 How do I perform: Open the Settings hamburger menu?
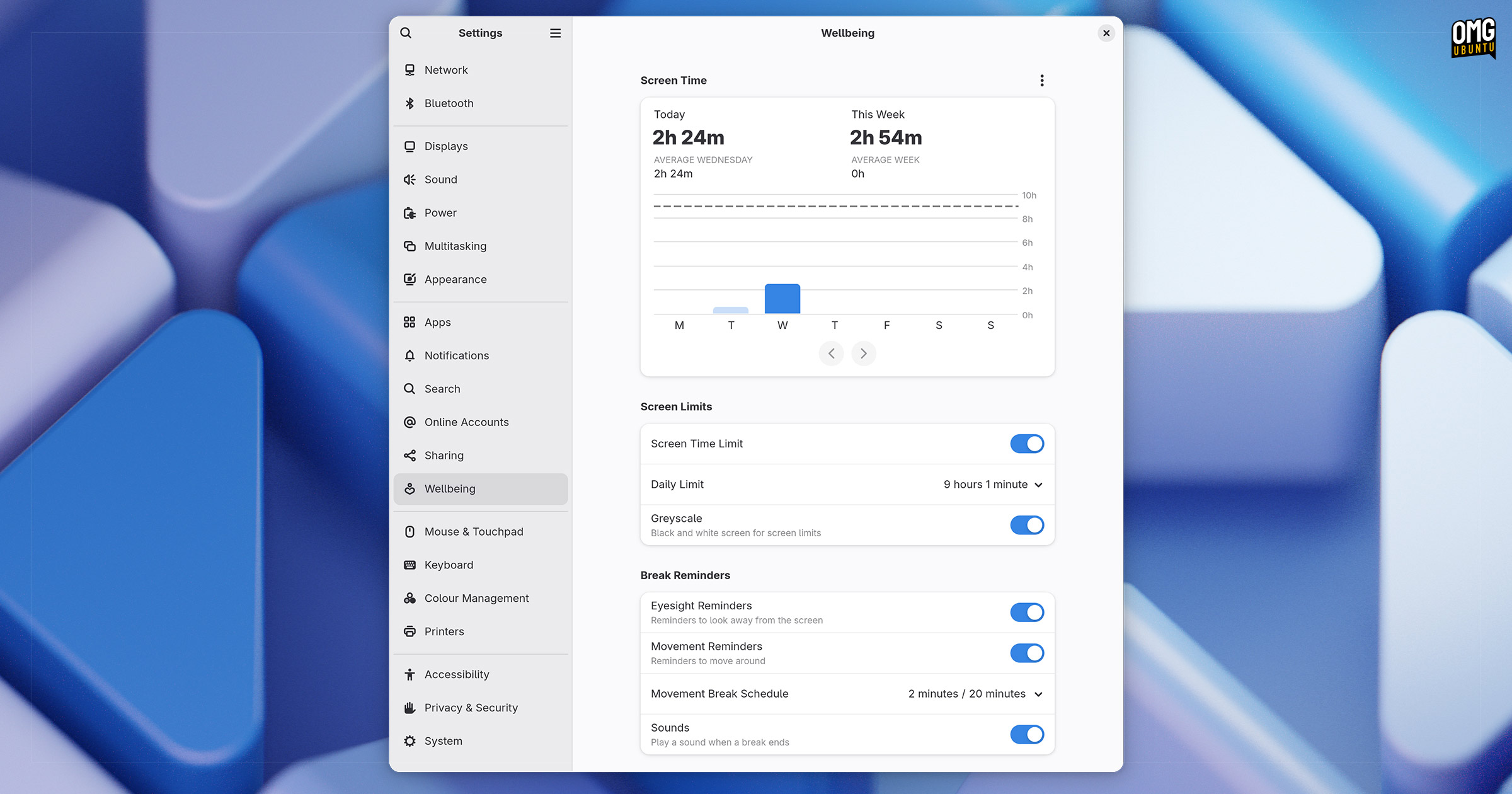tap(555, 33)
